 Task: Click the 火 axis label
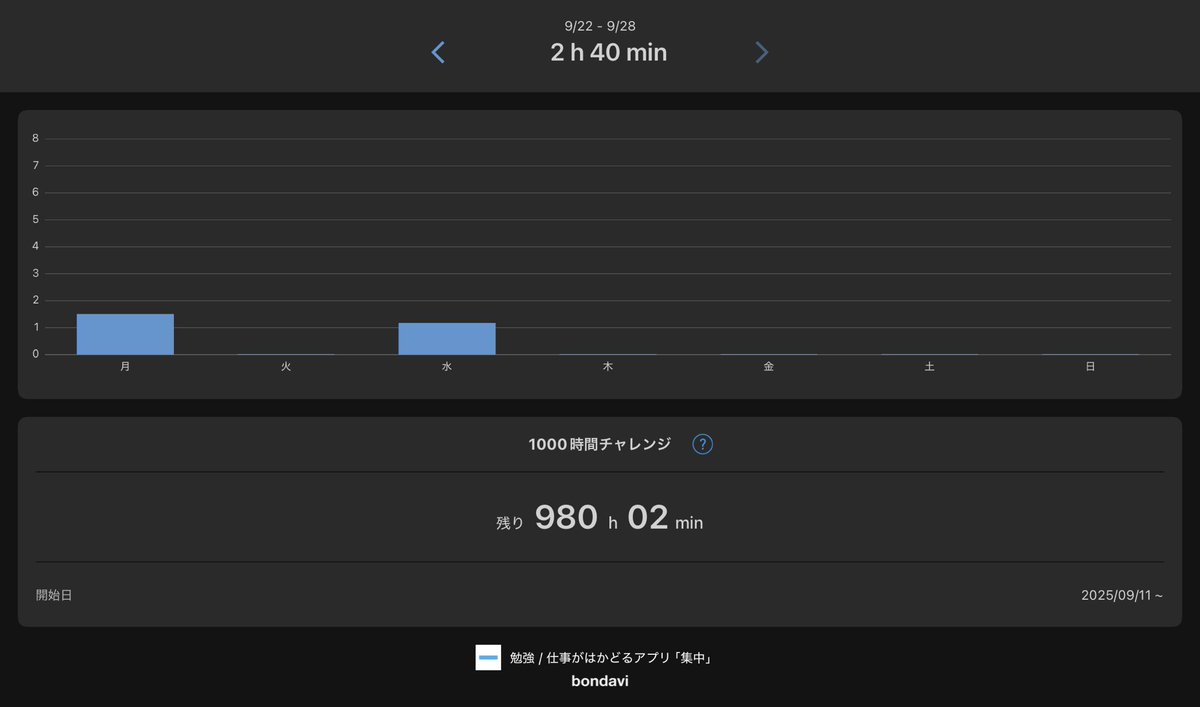tap(286, 367)
